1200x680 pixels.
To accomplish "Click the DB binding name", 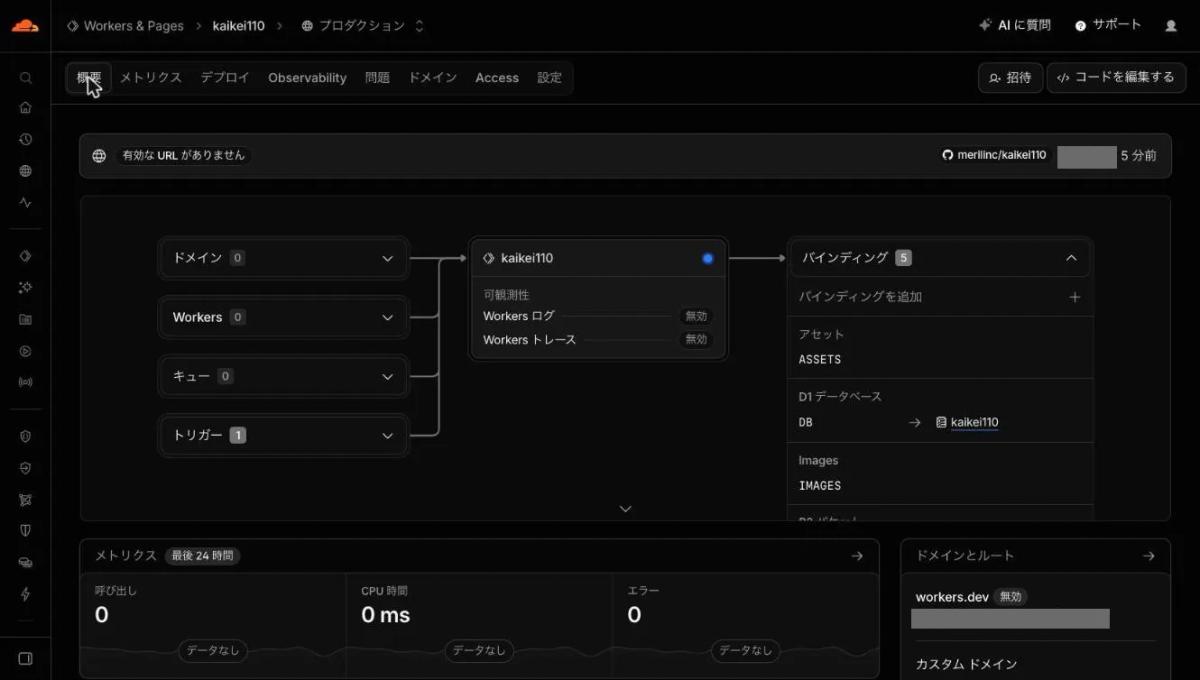I will (806, 423).
